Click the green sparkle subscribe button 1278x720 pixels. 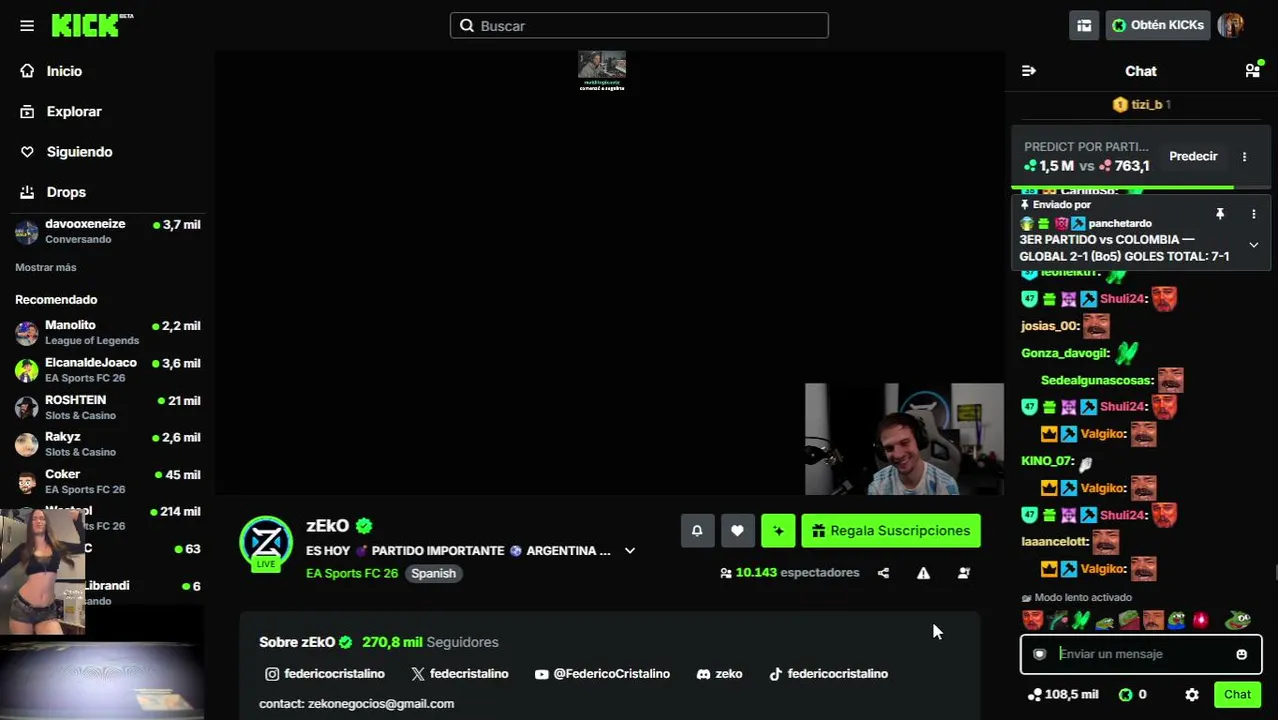[778, 531]
